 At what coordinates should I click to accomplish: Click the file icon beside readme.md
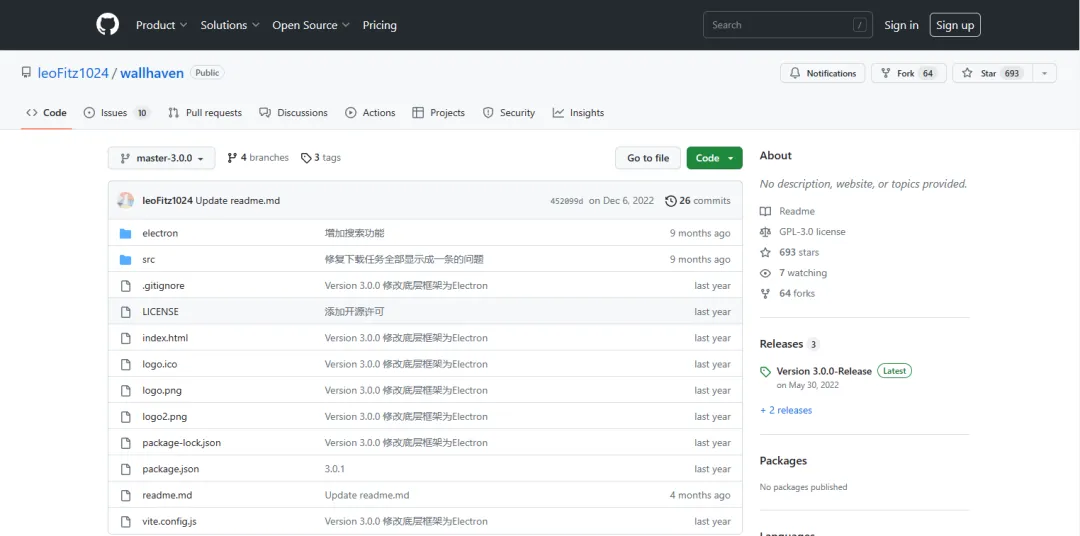tap(125, 495)
